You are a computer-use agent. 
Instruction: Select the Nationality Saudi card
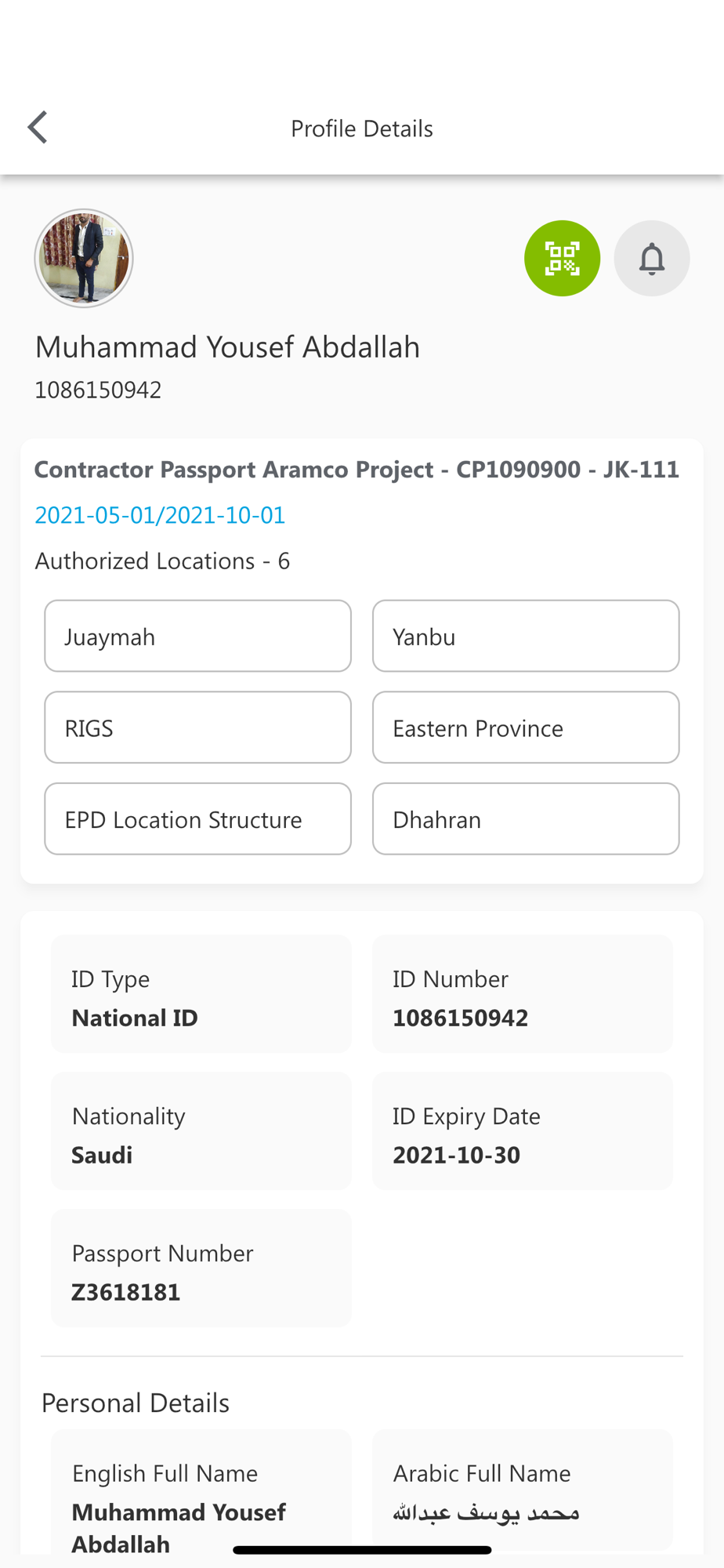[x=201, y=1131]
